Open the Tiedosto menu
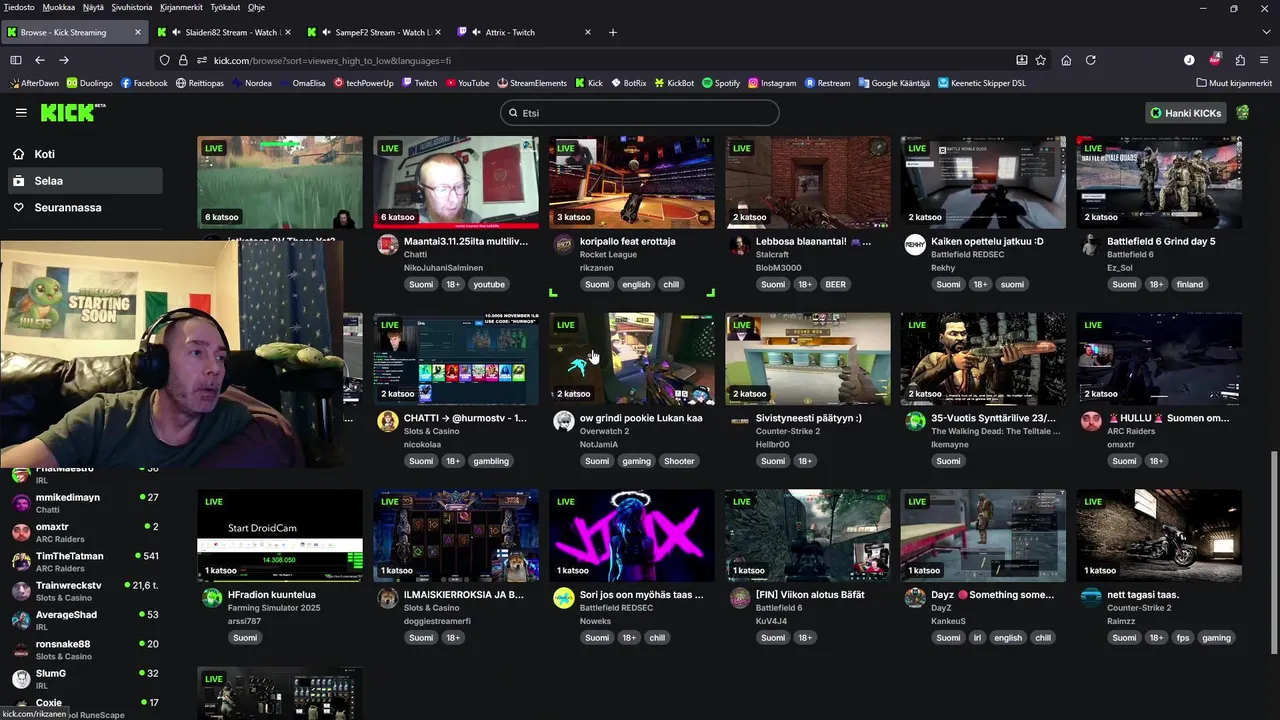Screen dimensions: 1280x720 (19, 7)
